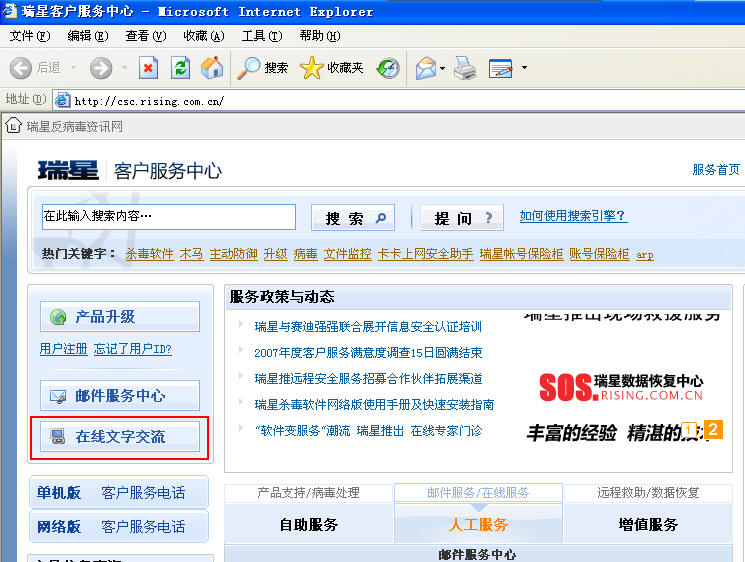Screen dimensions: 745x562
Task: Click hot keyword 主动防御
Action: tap(234, 254)
